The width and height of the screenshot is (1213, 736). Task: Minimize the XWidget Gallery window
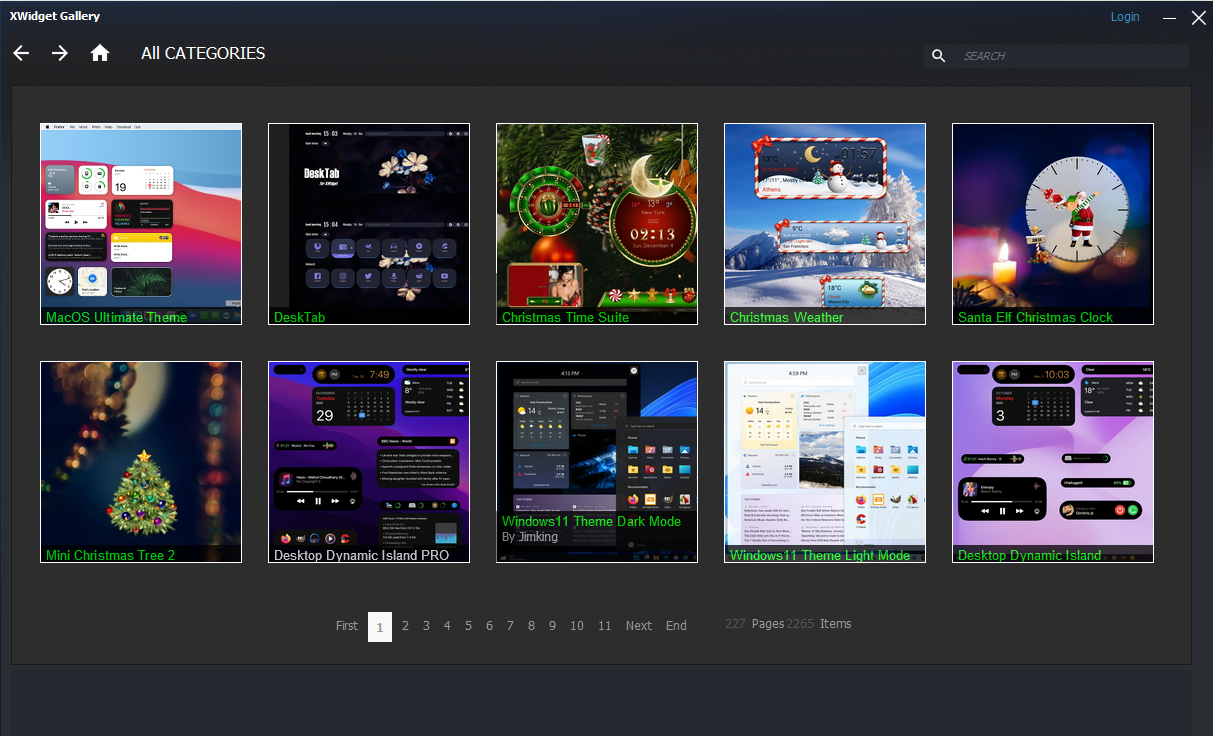(1169, 18)
